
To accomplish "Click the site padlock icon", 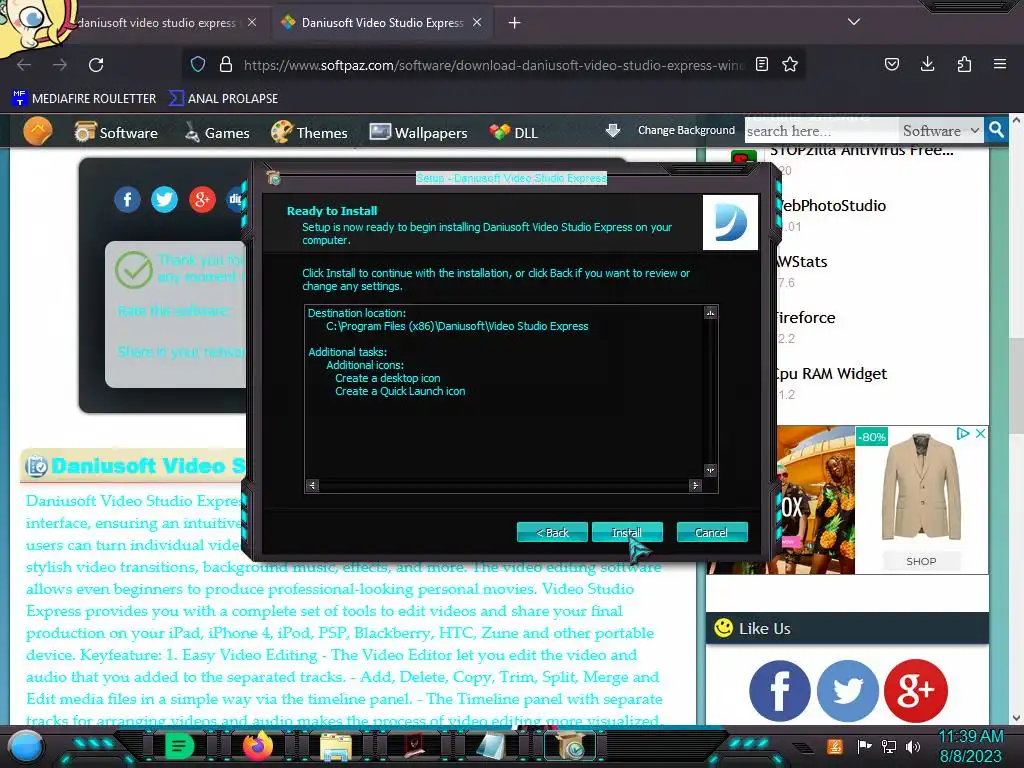I will click(x=226, y=64).
